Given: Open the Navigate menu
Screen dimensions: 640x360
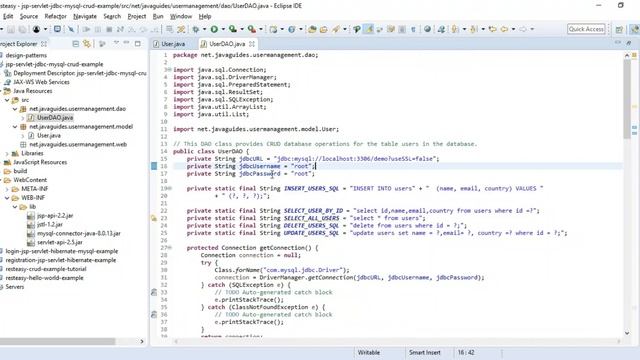Looking at the screenshot, I should [x=85, y=16].
